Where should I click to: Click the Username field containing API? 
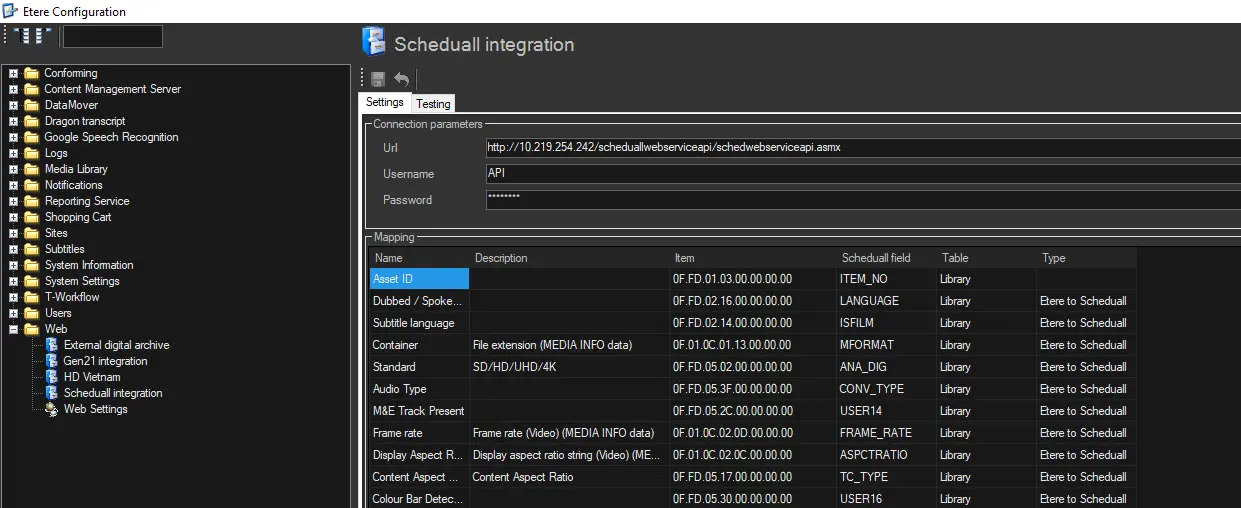860,174
